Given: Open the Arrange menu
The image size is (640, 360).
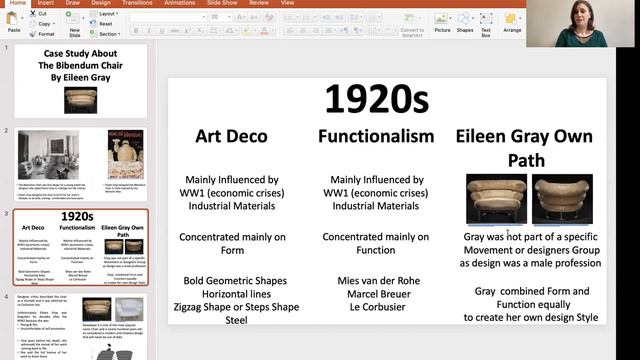Looking at the screenshot, I should [x=512, y=22].
